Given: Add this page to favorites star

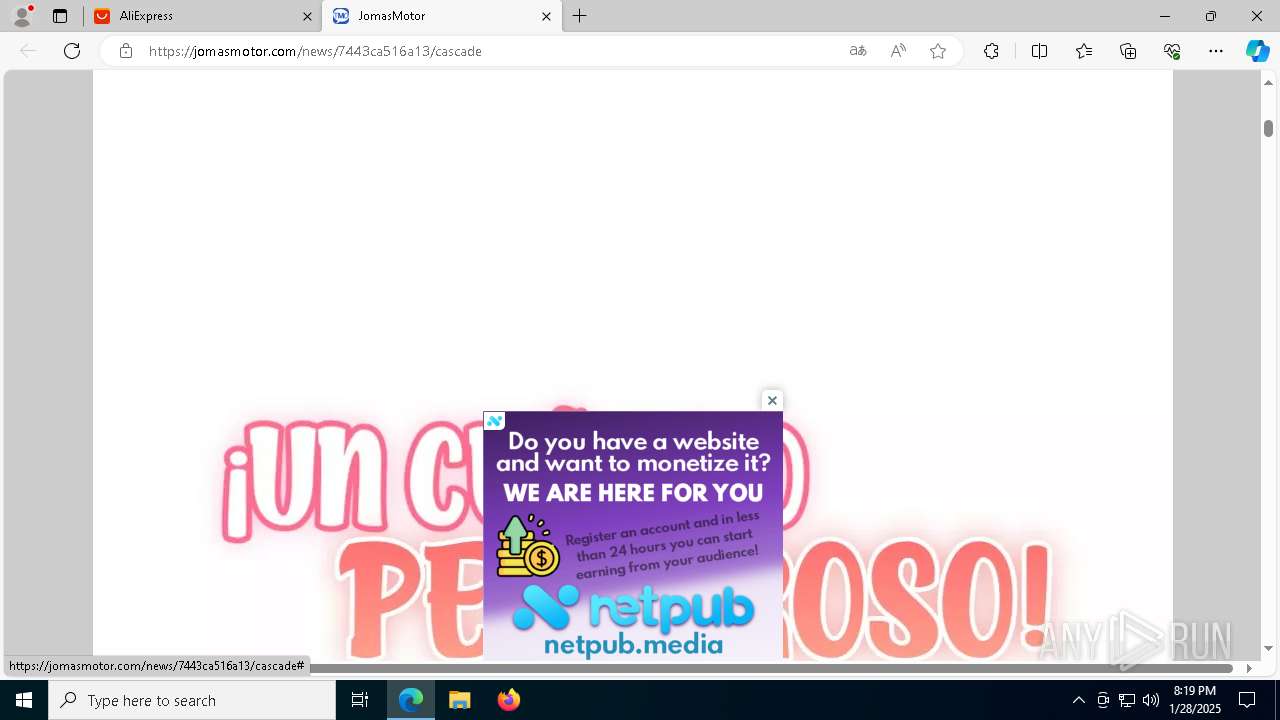Looking at the screenshot, I should tap(938, 51).
